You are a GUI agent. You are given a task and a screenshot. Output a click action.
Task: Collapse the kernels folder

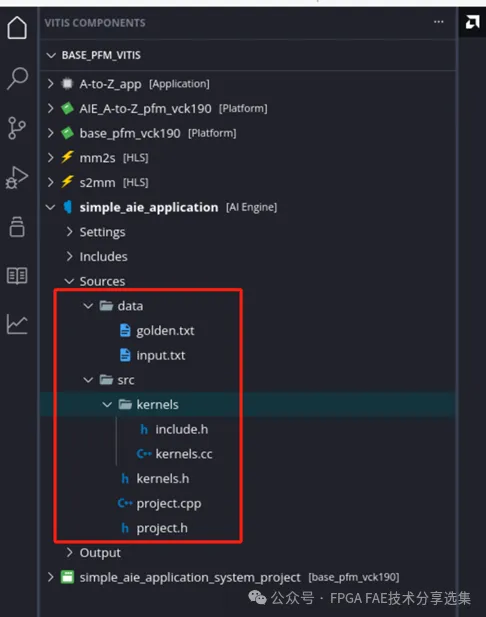coord(107,405)
